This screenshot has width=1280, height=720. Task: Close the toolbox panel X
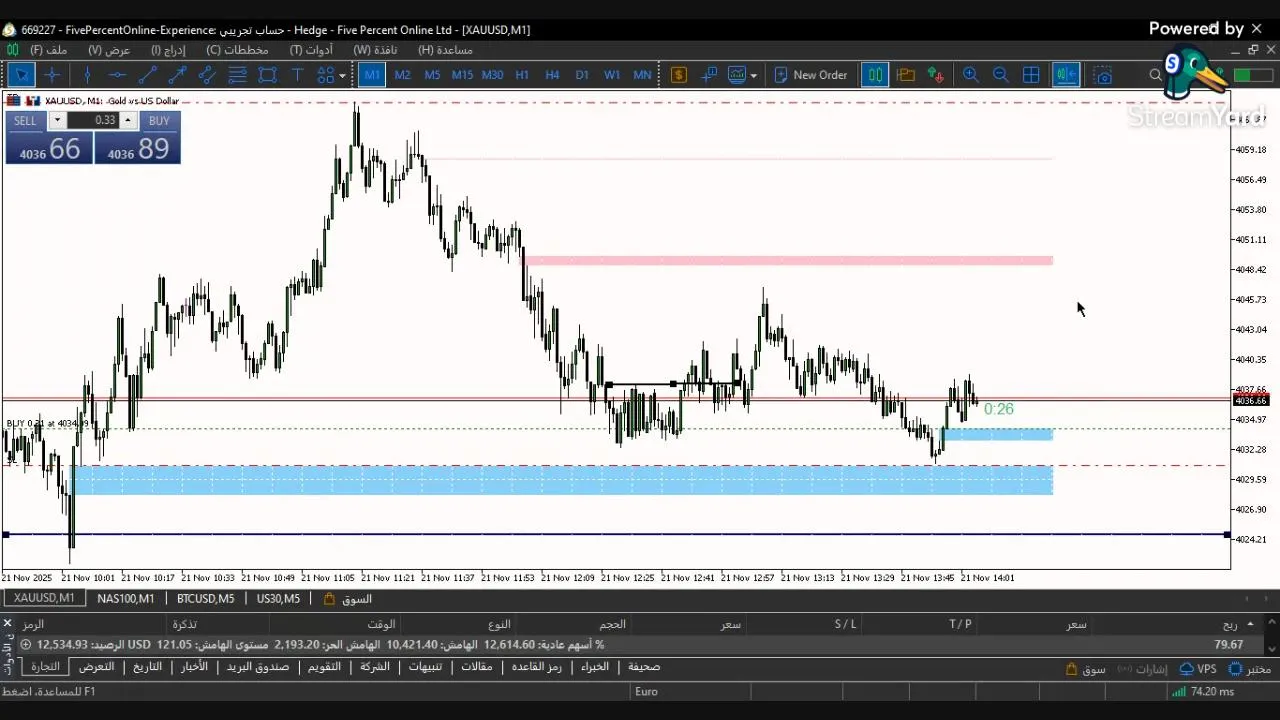click(x=7, y=623)
